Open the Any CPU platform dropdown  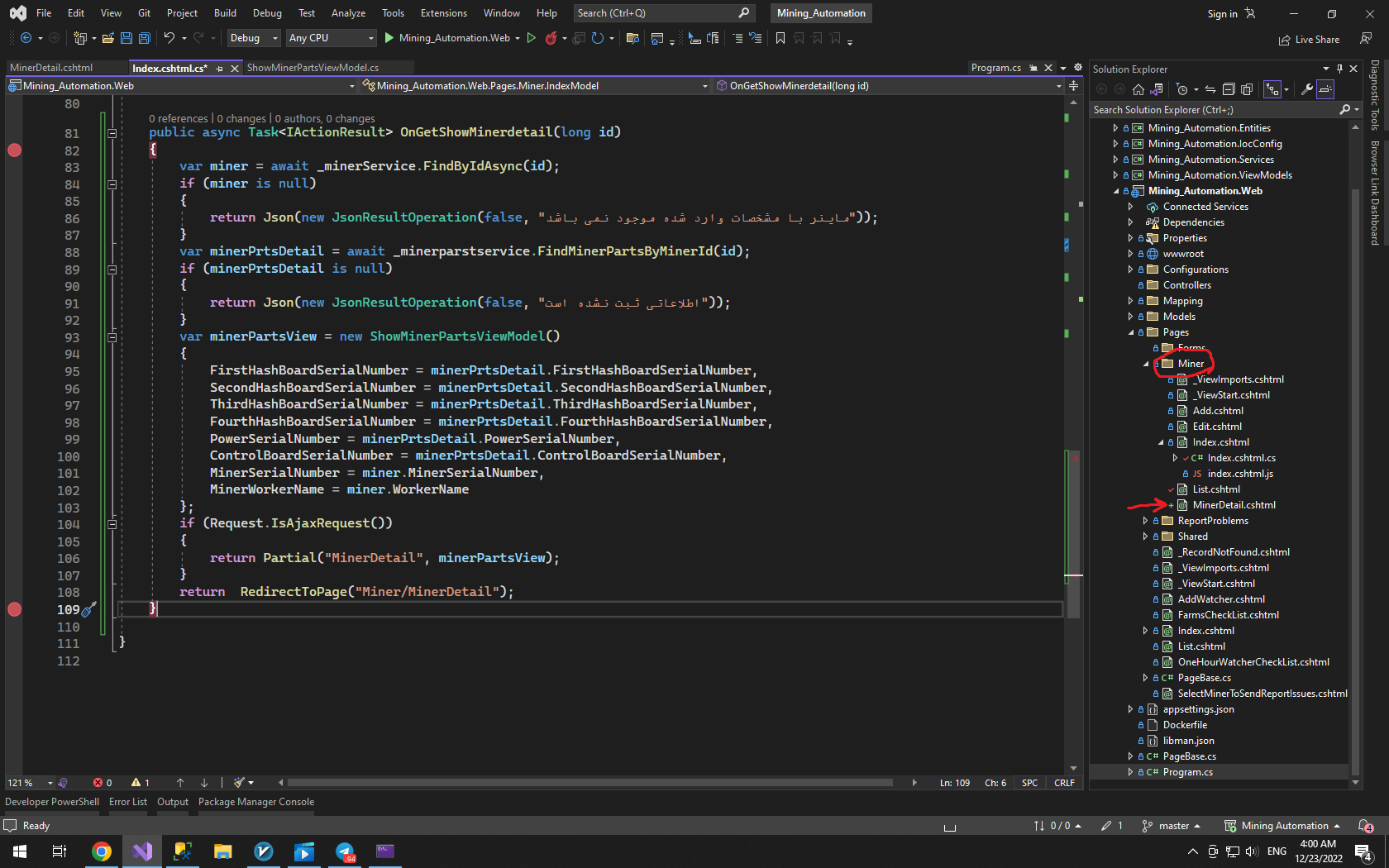[331, 38]
